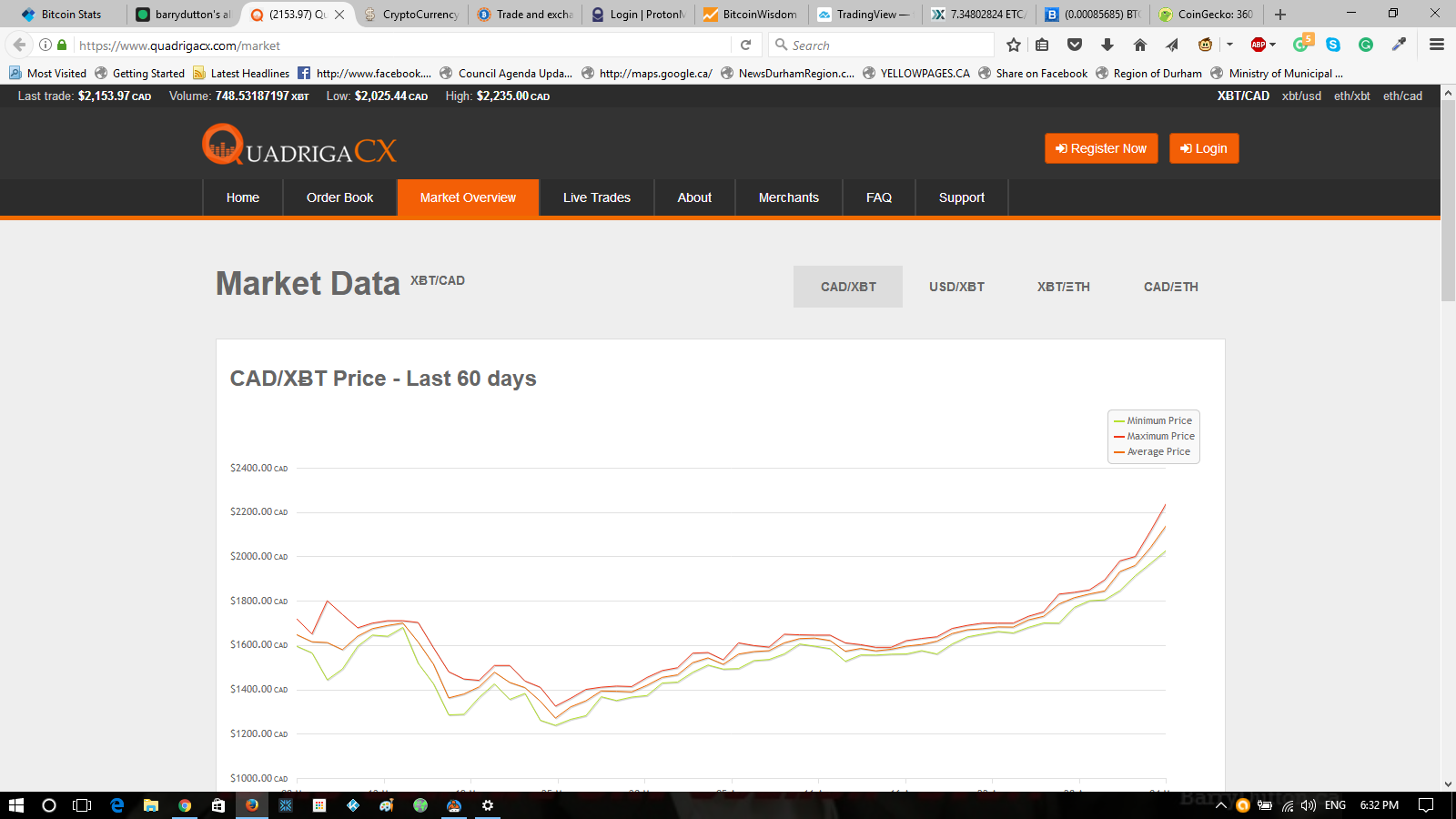
Task: Switch ticker to xbt/usd link
Action: (x=1301, y=96)
